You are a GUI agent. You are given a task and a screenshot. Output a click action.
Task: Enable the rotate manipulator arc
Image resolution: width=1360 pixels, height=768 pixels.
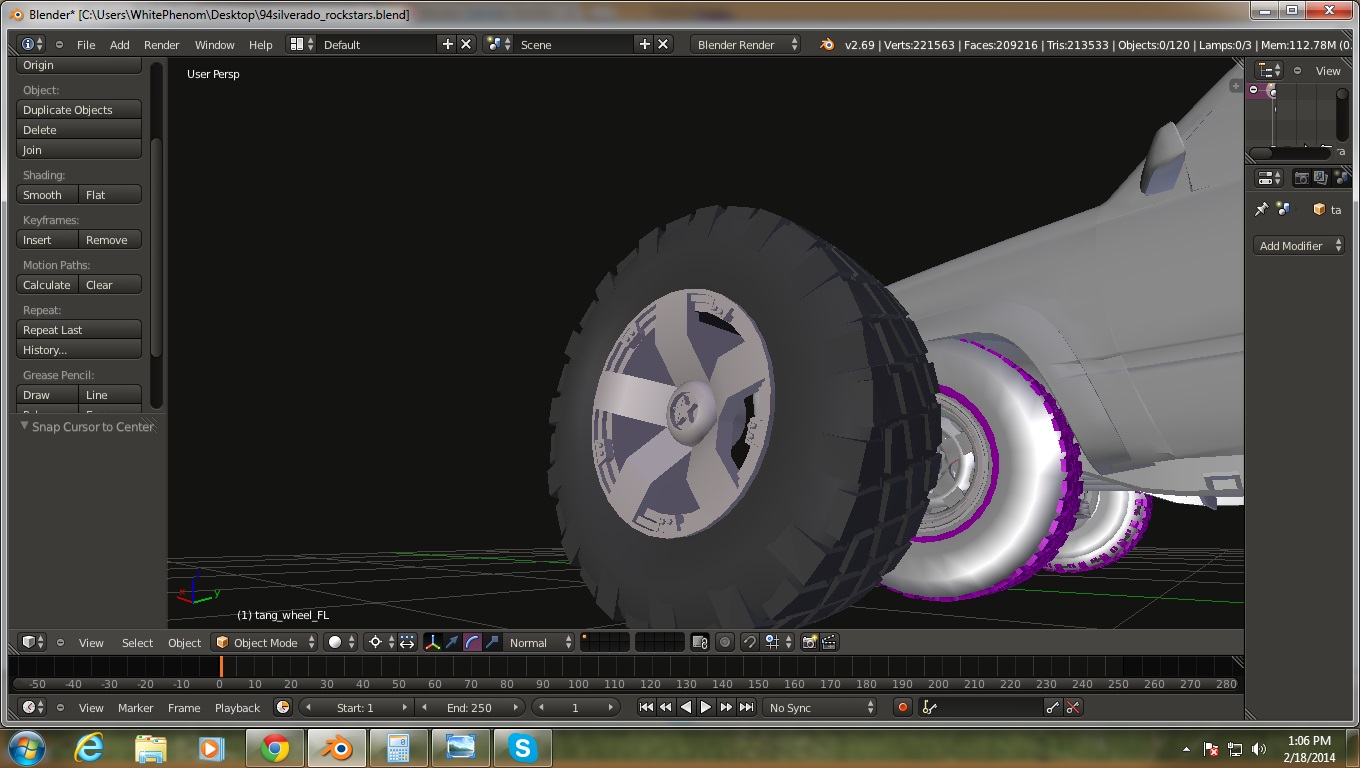tap(472, 642)
